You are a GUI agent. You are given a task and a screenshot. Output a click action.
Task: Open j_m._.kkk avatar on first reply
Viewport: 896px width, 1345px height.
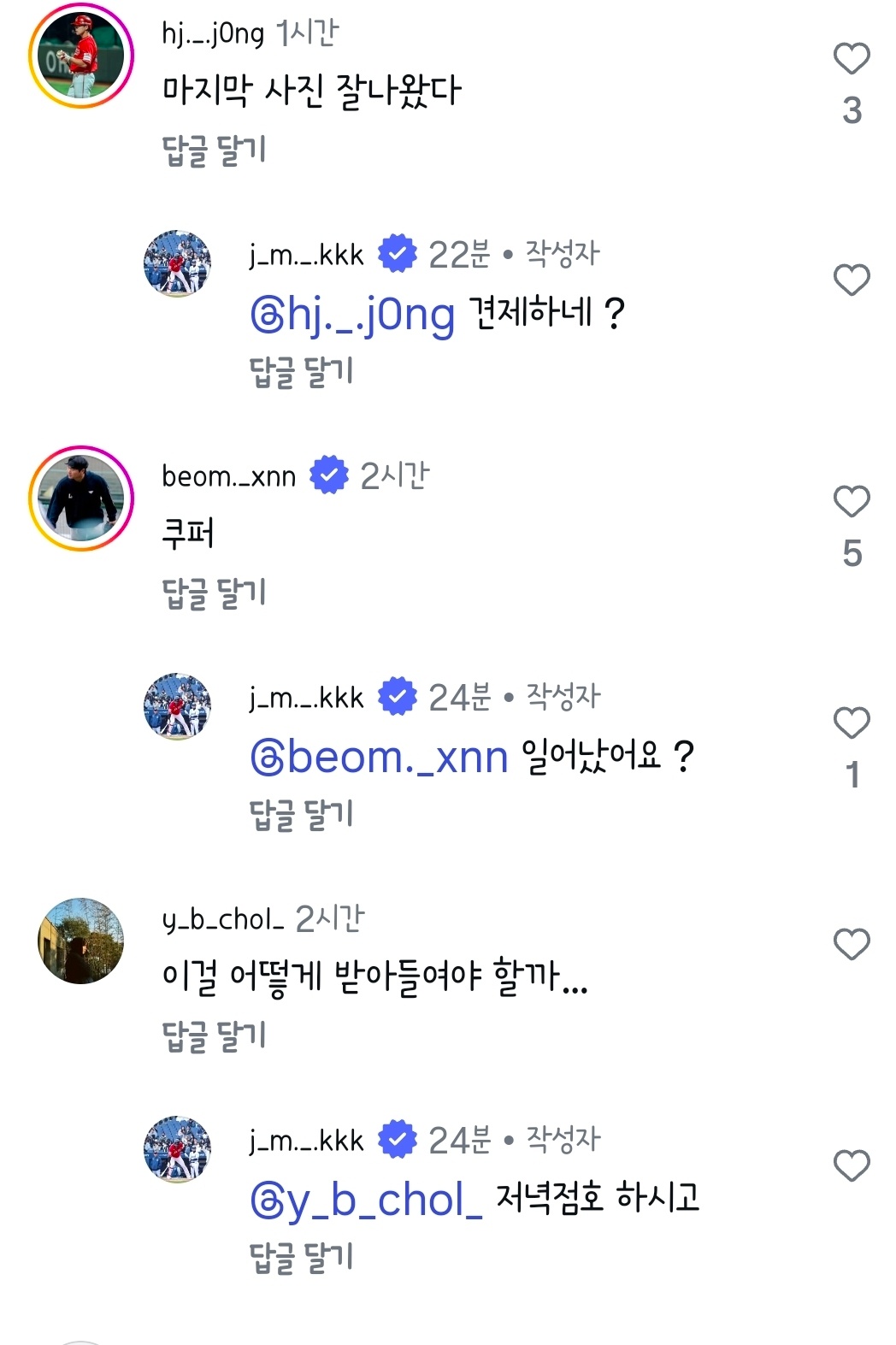coord(177,263)
